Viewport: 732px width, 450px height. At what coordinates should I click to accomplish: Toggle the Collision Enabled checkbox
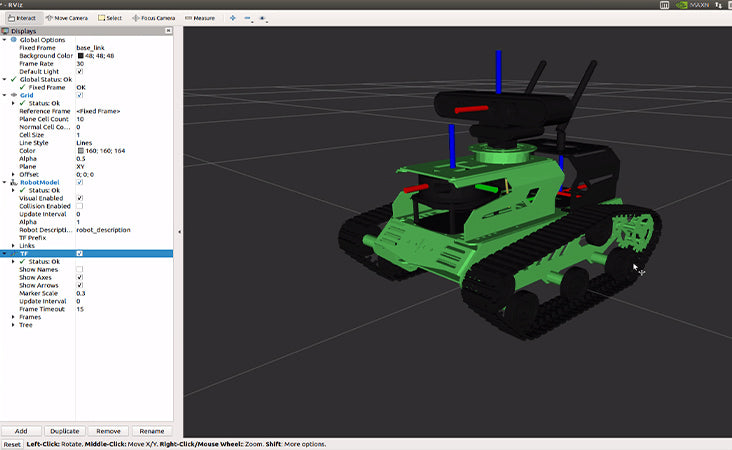80,206
